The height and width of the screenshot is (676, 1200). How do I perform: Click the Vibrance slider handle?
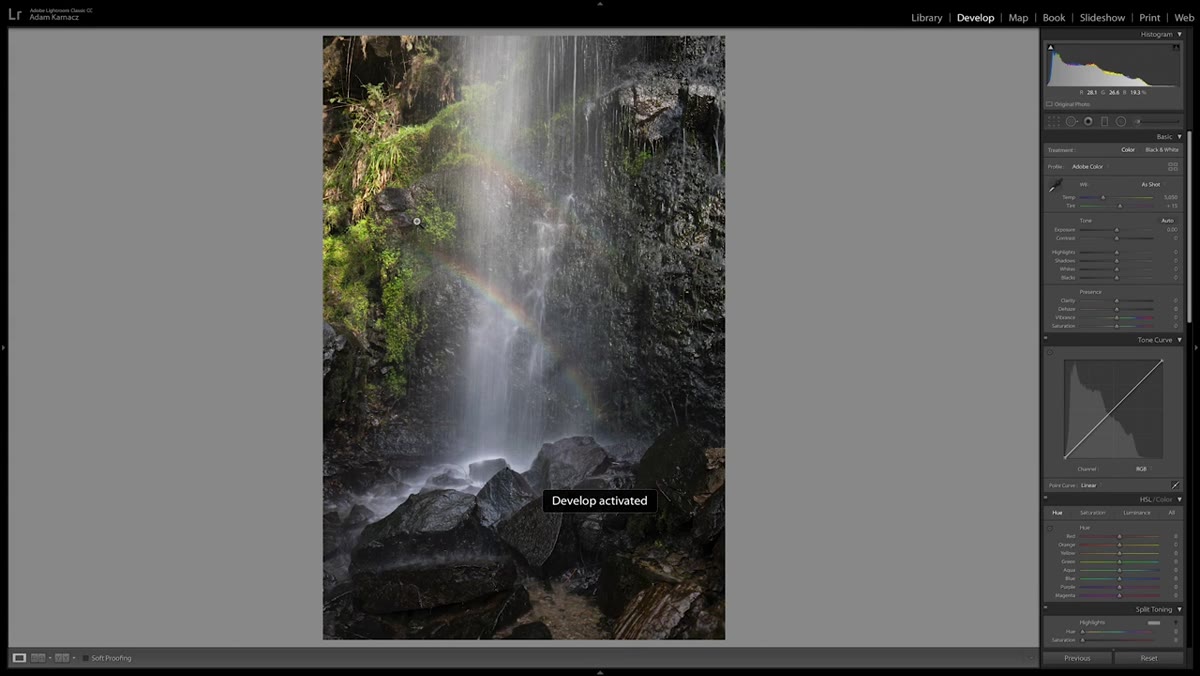(1117, 317)
